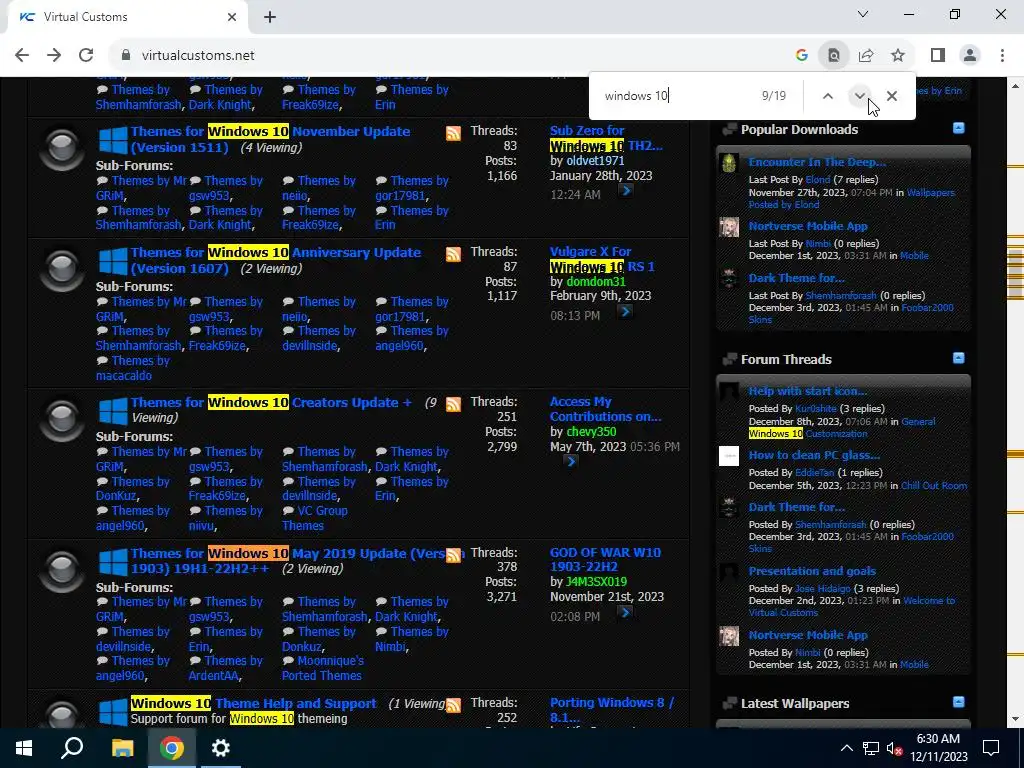The height and width of the screenshot is (768, 1024).
Task: Open Presentation and goals thread
Action: tap(812, 571)
